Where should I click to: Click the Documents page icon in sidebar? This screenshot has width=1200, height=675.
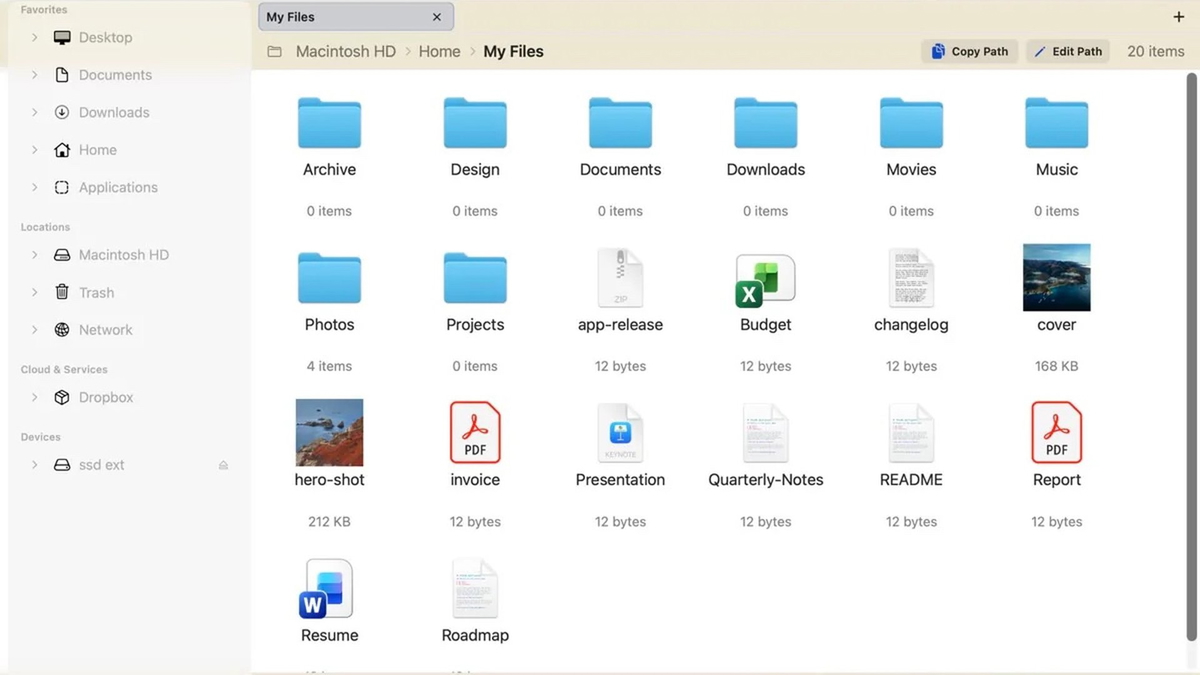pos(62,75)
